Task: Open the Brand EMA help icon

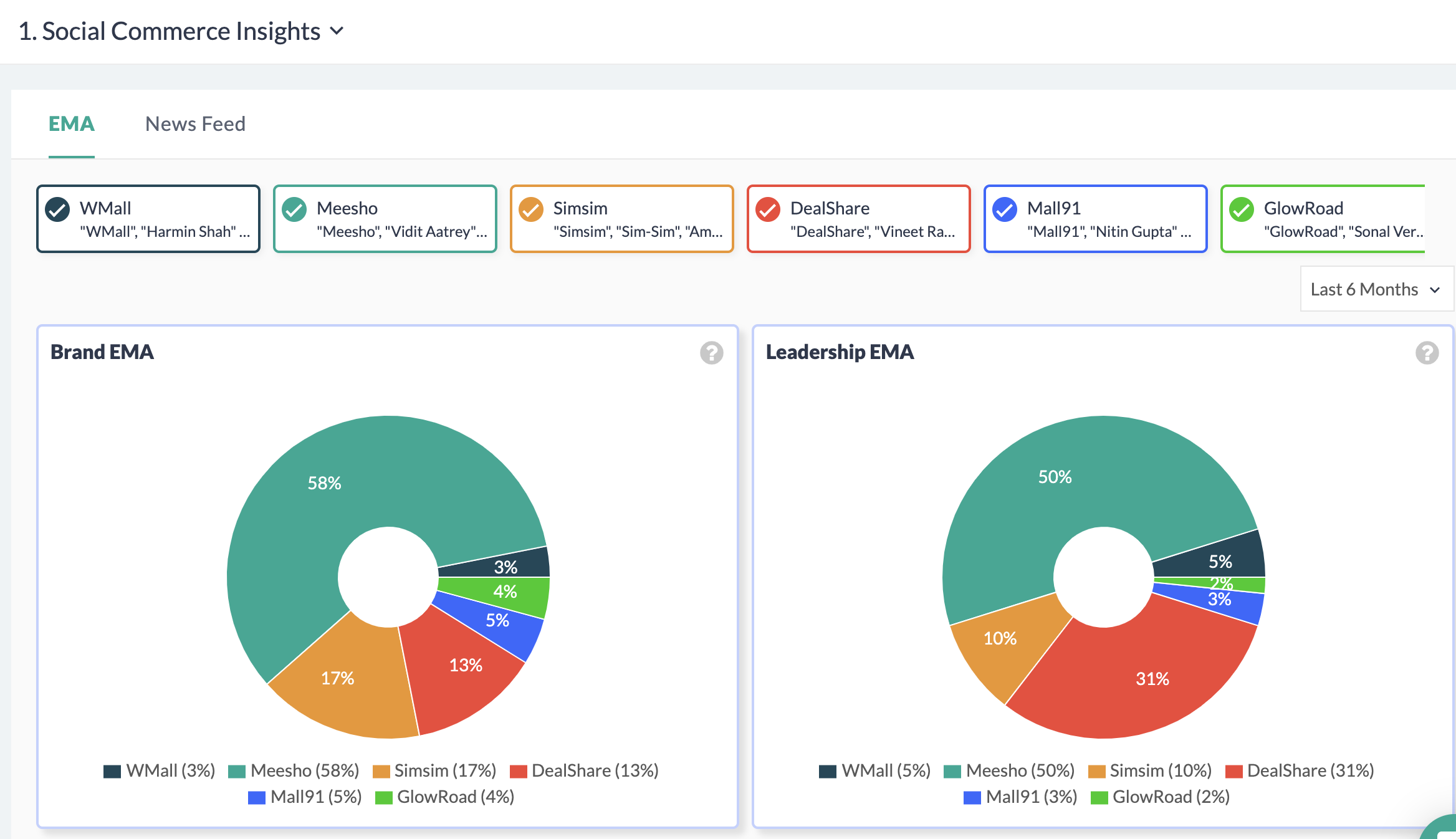Action: coord(711,353)
